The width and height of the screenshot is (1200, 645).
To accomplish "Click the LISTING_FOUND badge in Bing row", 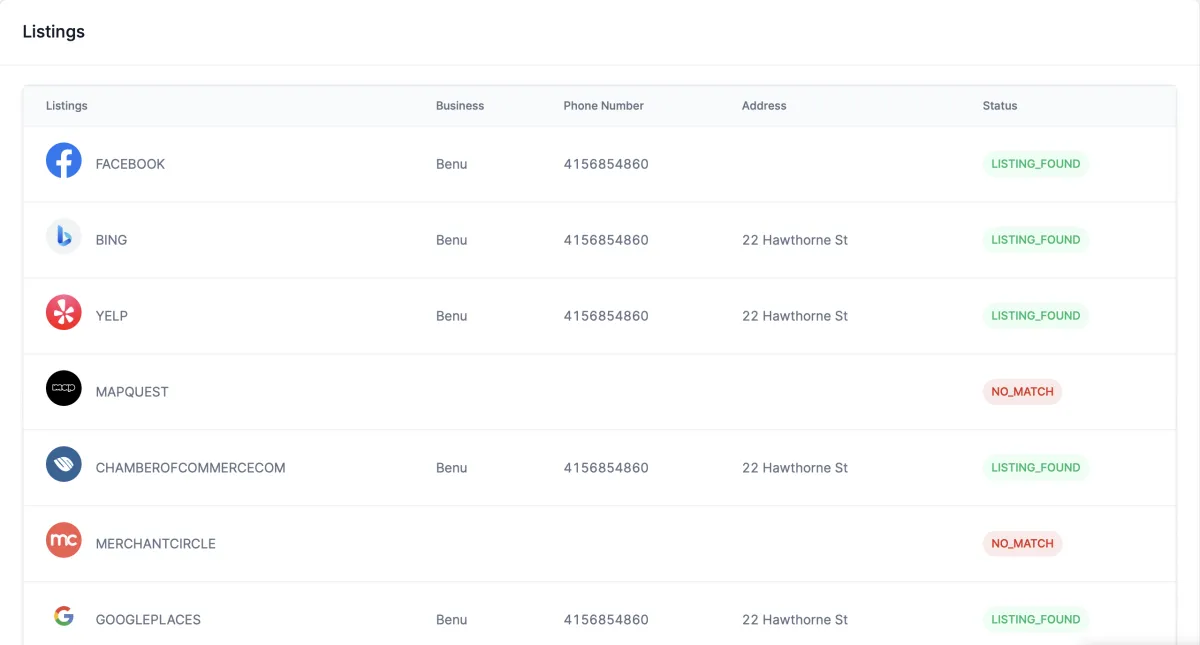I will (1035, 240).
